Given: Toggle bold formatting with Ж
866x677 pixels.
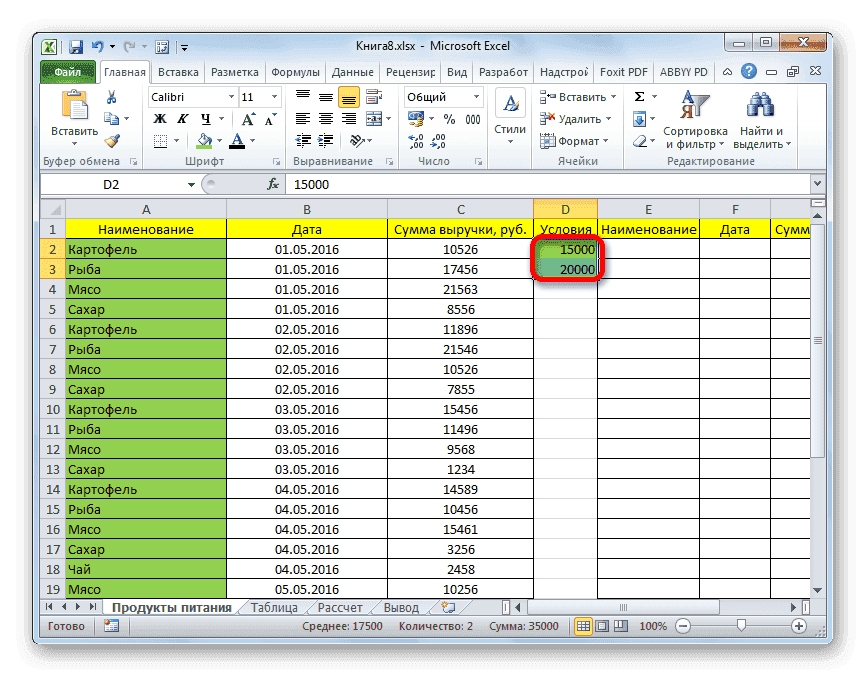Looking at the screenshot, I should pos(158,118).
